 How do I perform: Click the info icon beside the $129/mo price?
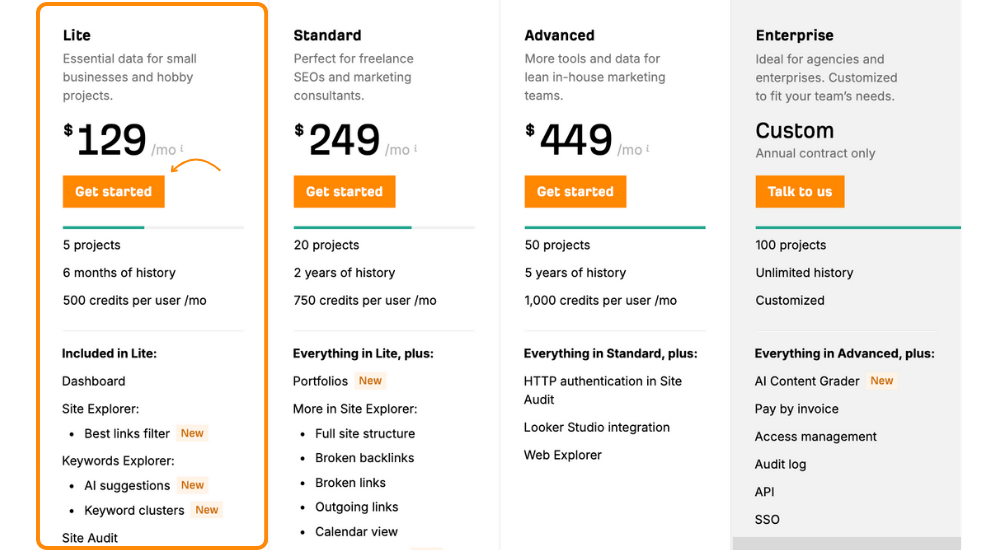coord(182,148)
